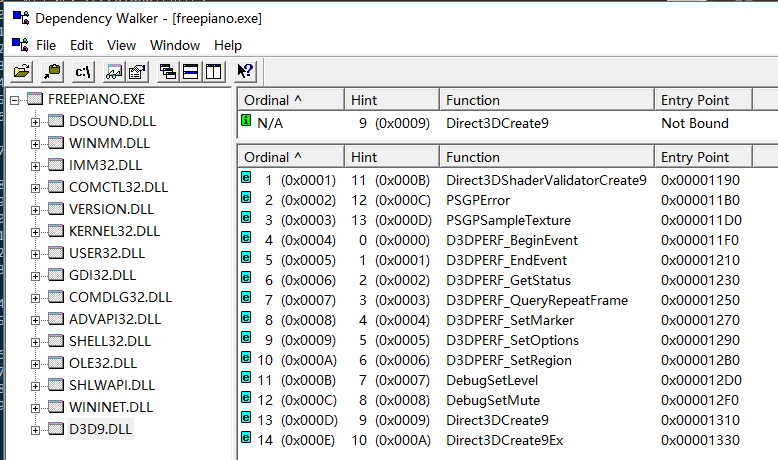The image size is (778, 460).
Task: Select SHLWAPI.DLL in module tree
Action: (112, 385)
